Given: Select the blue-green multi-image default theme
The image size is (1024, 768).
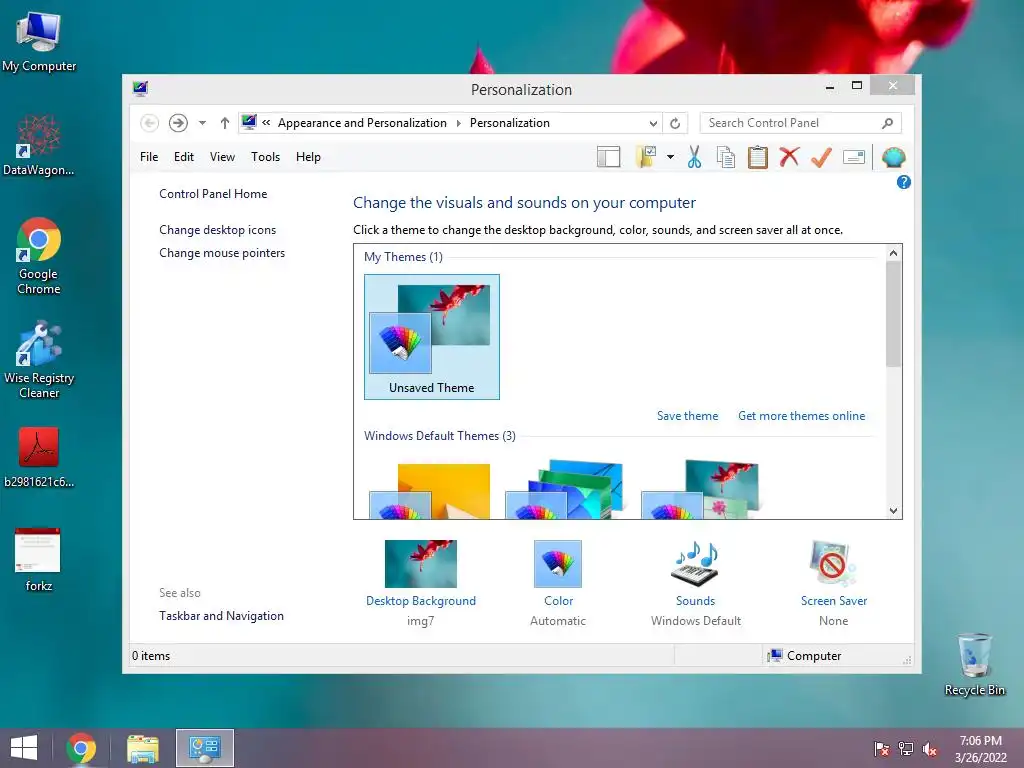Looking at the screenshot, I should [x=565, y=490].
